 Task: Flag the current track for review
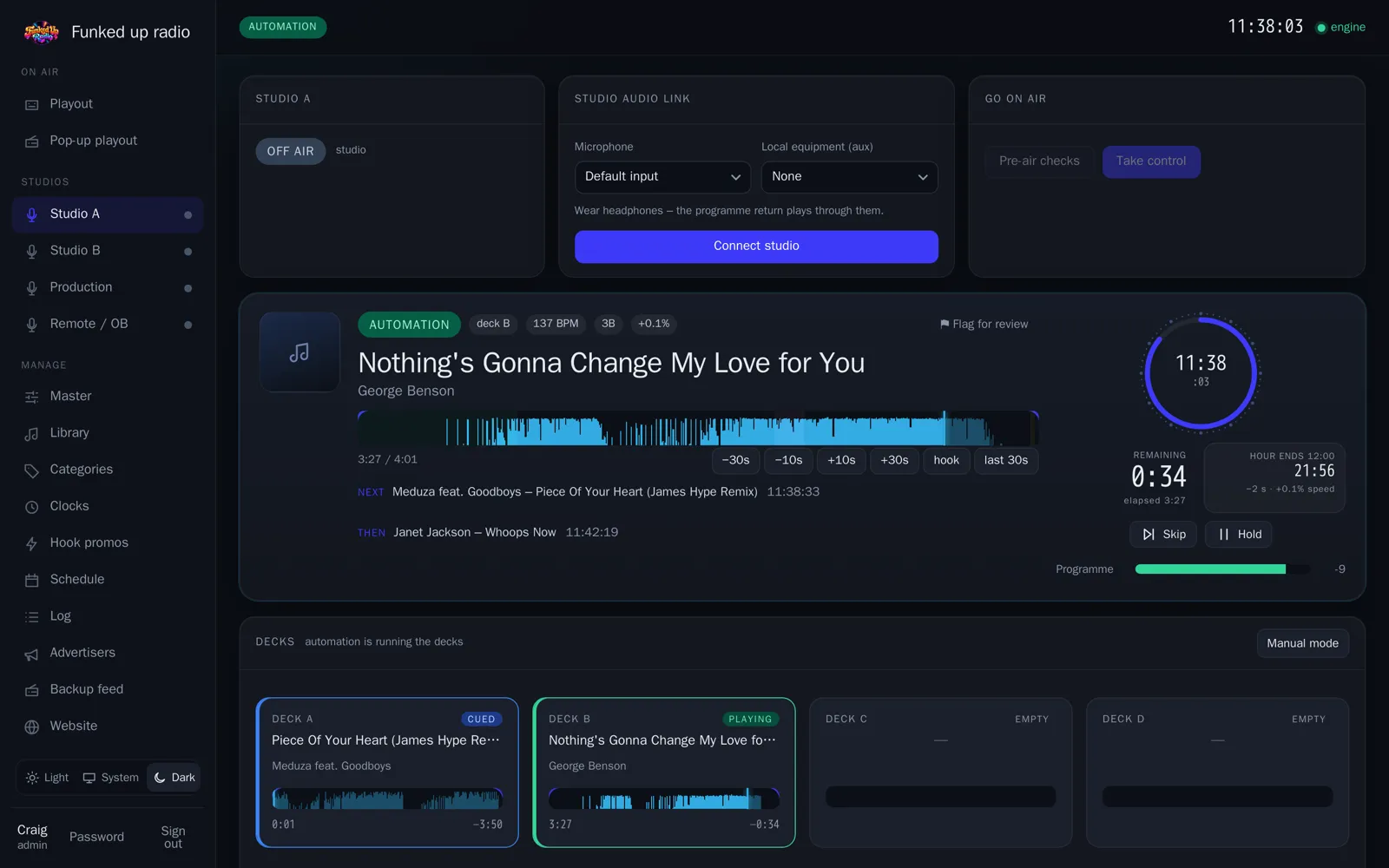[x=984, y=325]
